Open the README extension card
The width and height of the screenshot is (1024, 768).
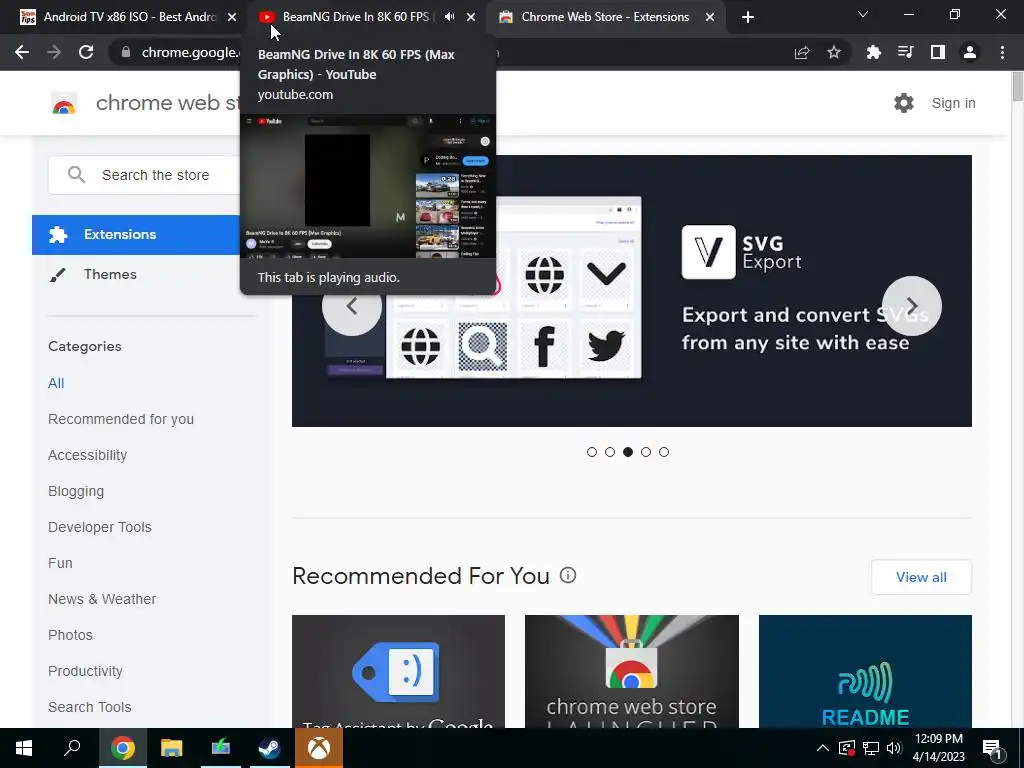865,671
